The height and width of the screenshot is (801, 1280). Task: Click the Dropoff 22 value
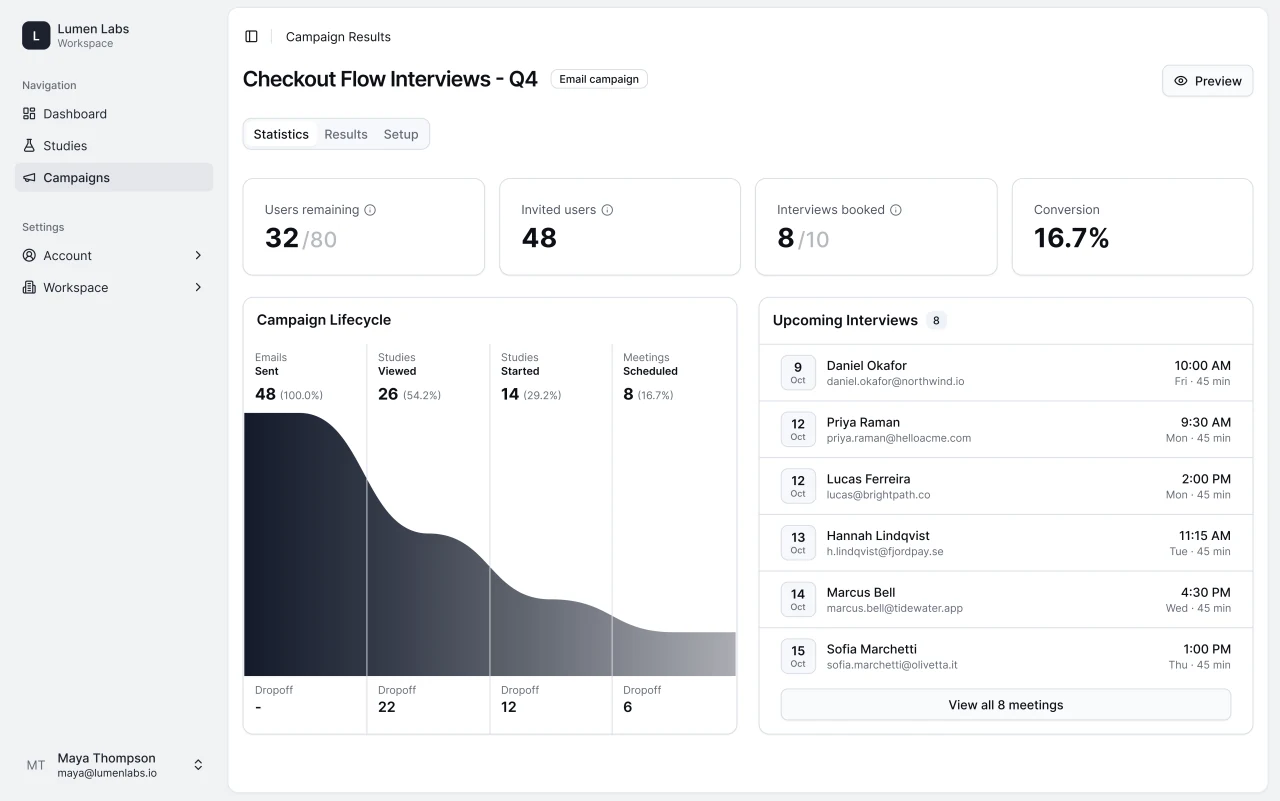point(387,707)
